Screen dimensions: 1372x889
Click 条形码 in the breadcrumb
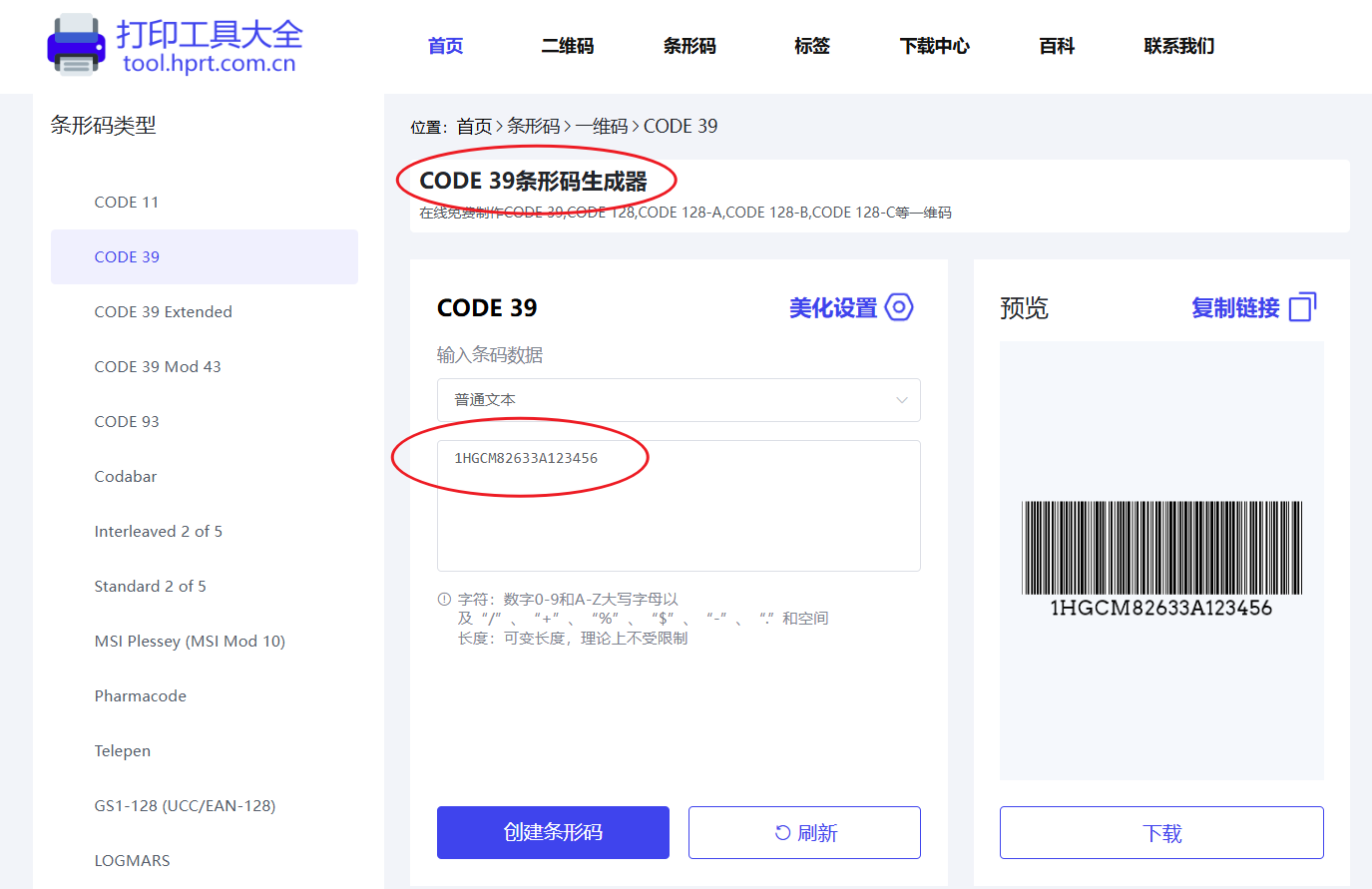click(534, 127)
